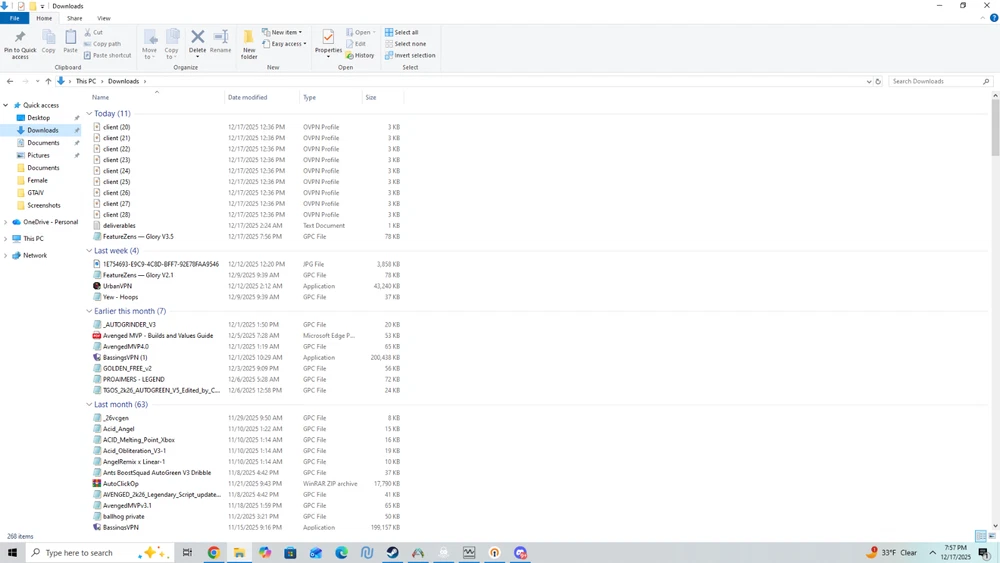Collapse the Last month (63) group
This screenshot has height=563, width=1000.
point(89,404)
